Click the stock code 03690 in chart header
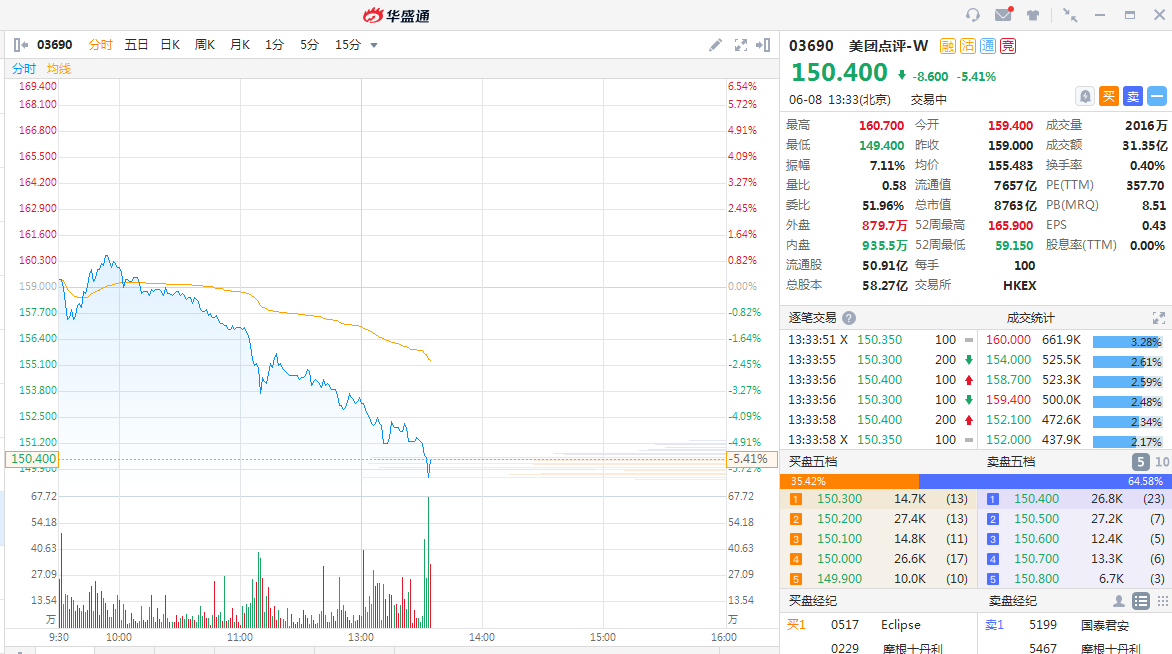This screenshot has width=1172, height=654. click(55, 45)
